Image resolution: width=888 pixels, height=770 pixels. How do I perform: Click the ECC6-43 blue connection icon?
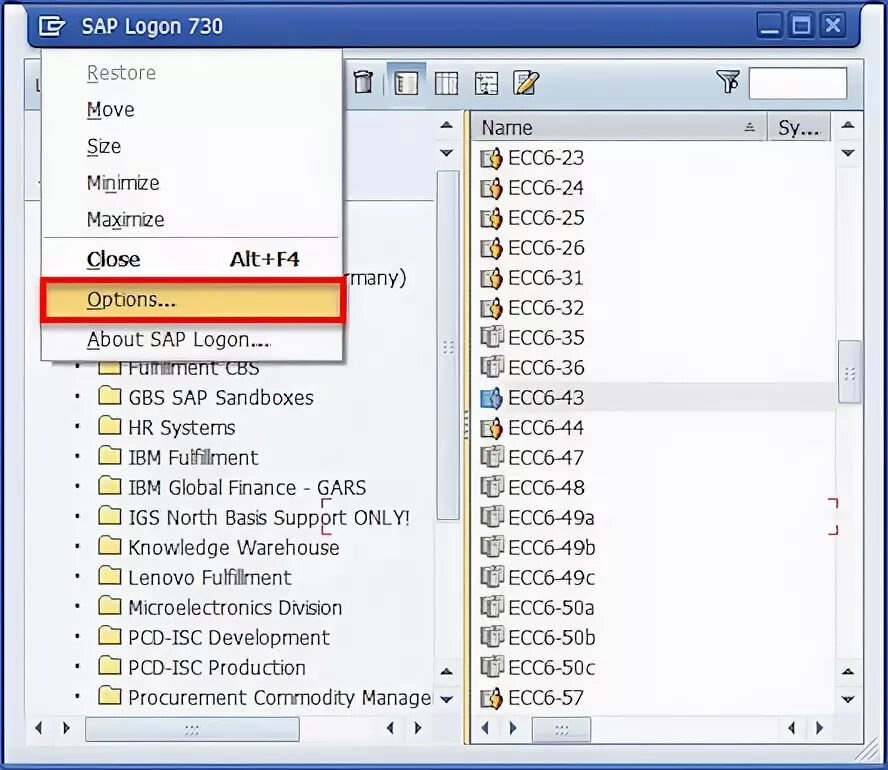(491, 398)
